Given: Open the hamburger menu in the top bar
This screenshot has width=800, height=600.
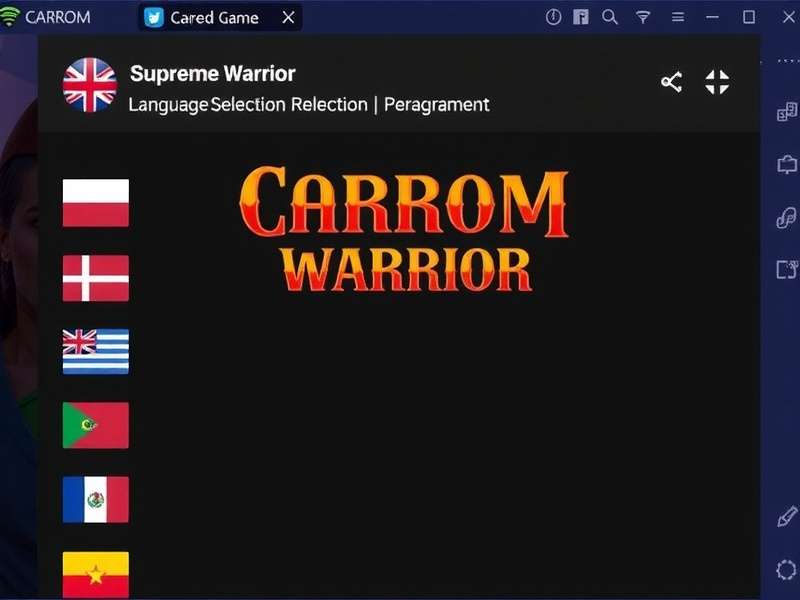Looking at the screenshot, I should click(678, 16).
